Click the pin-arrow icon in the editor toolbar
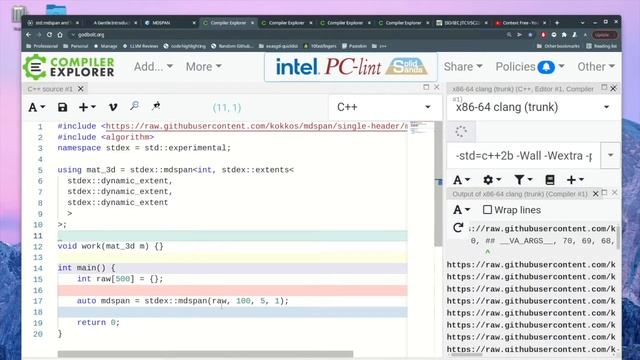 click(x=156, y=107)
